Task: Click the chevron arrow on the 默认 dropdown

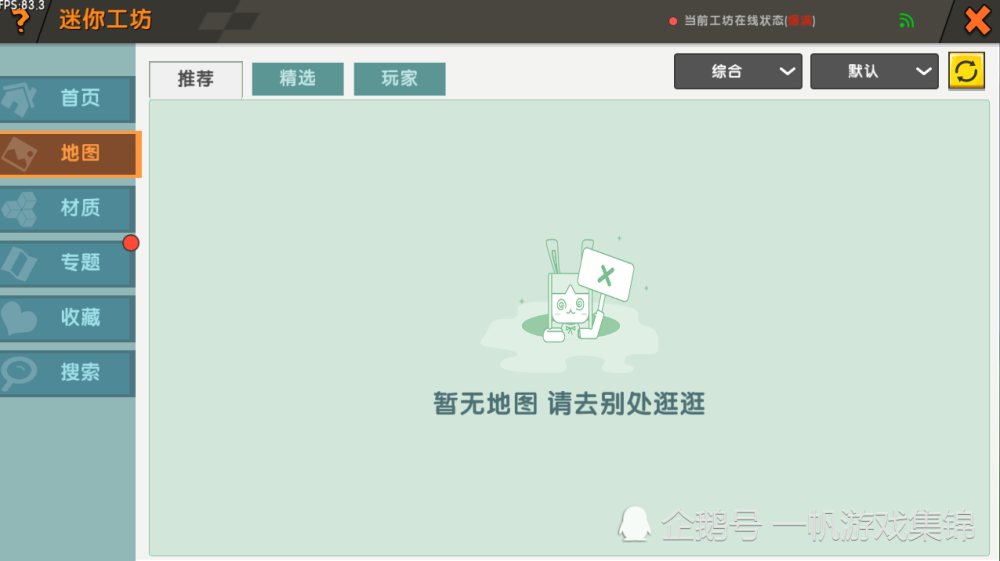Action: click(x=923, y=71)
